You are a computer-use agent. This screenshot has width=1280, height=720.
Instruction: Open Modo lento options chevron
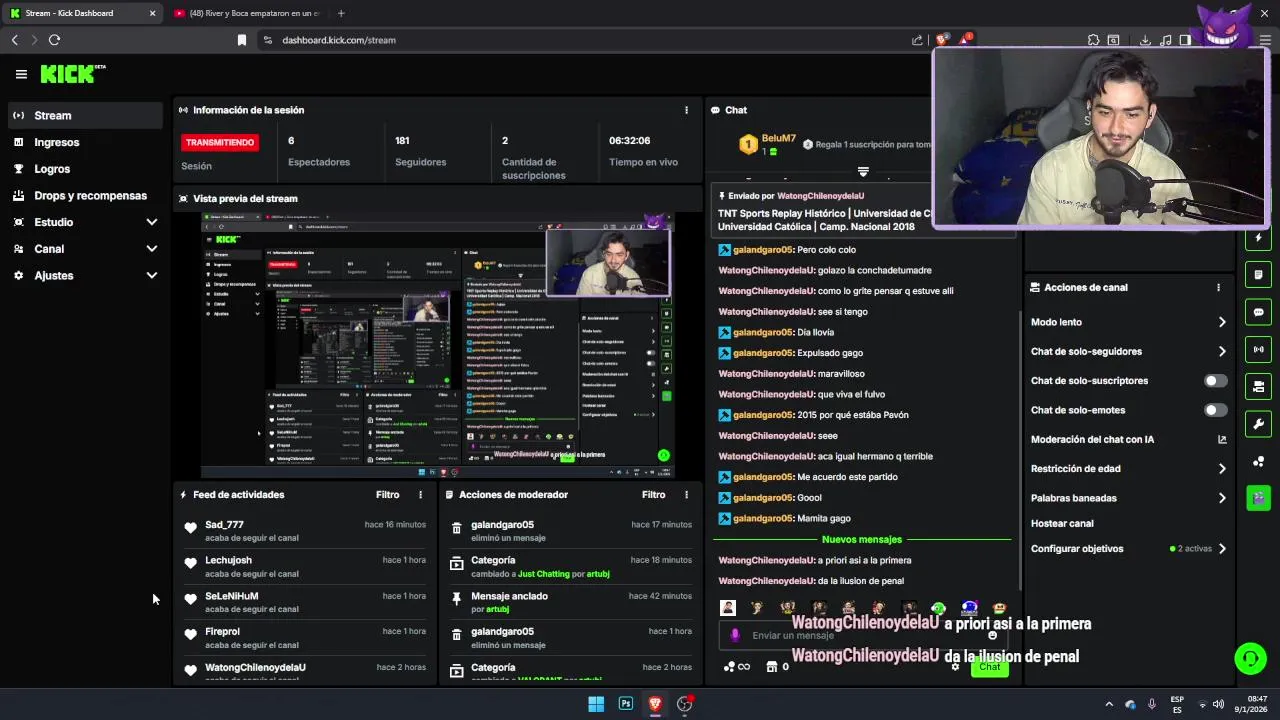(x=1222, y=322)
